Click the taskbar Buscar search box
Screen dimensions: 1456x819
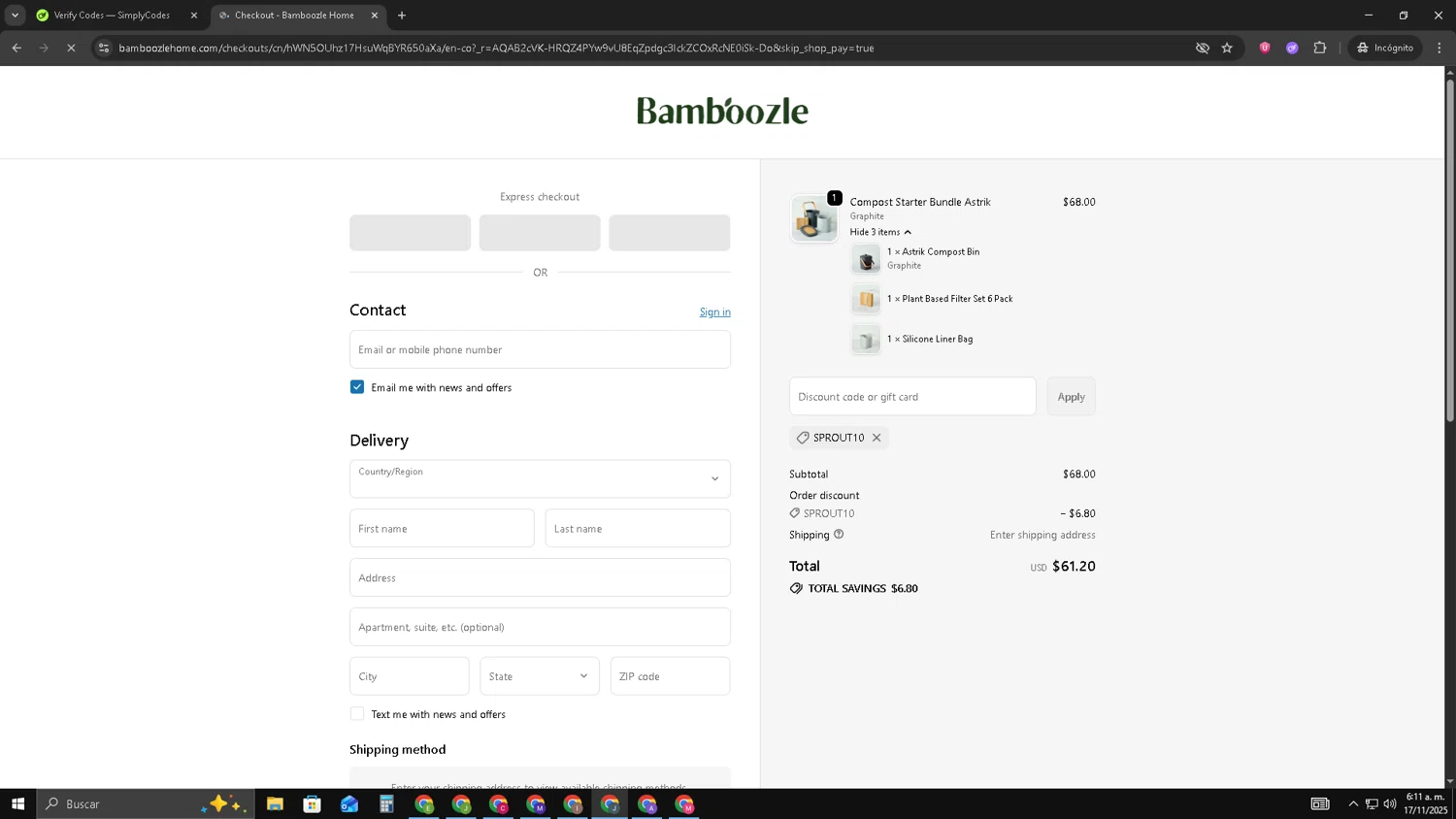click(146, 803)
